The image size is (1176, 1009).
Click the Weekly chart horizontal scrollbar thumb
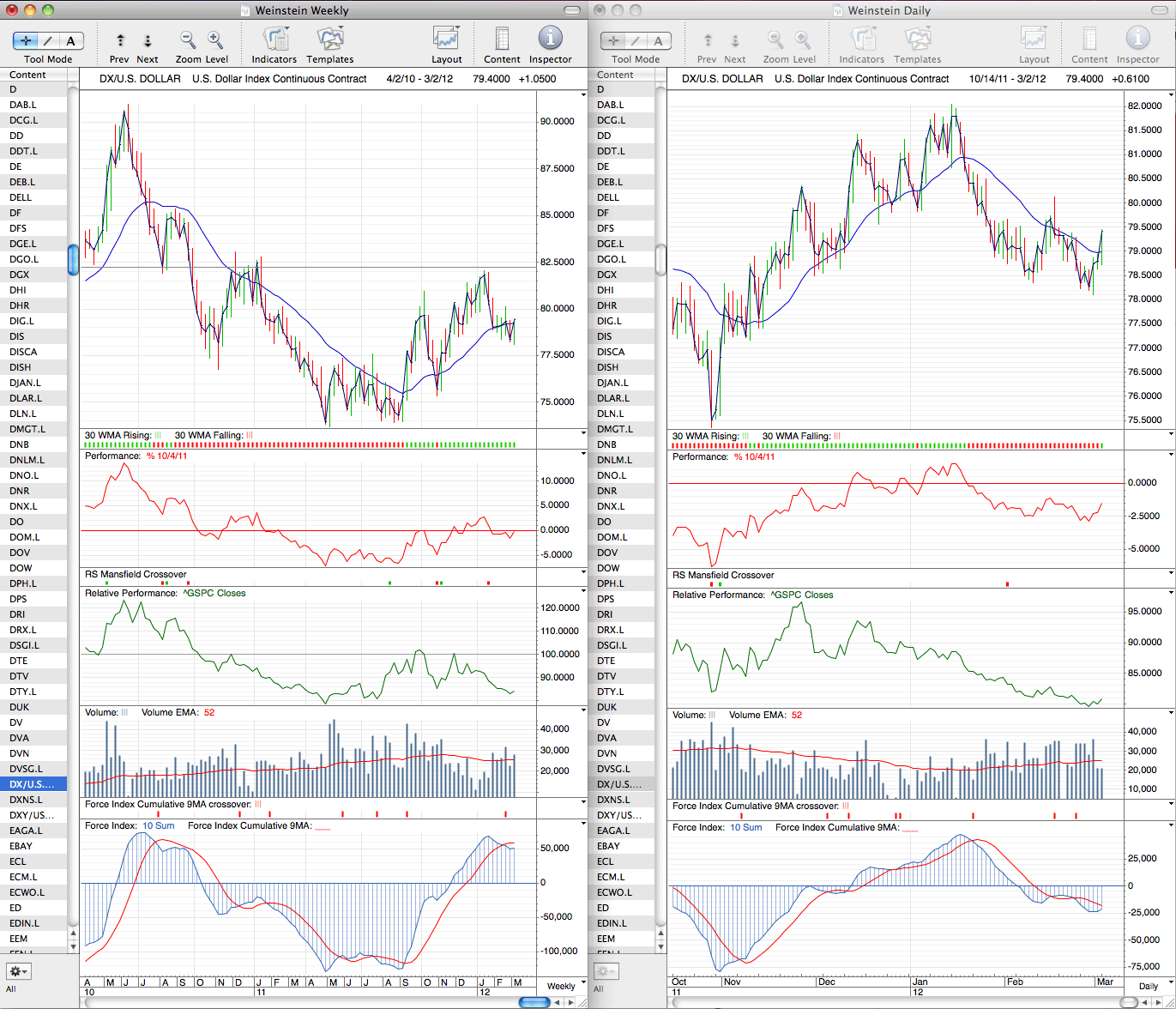[x=534, y=1002]
